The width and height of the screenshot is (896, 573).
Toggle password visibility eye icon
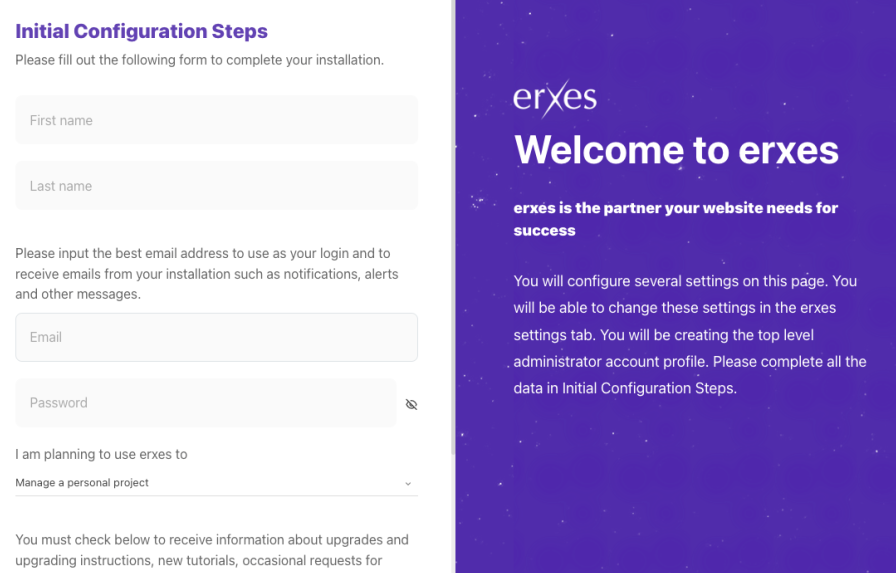[x=411, y=404]
